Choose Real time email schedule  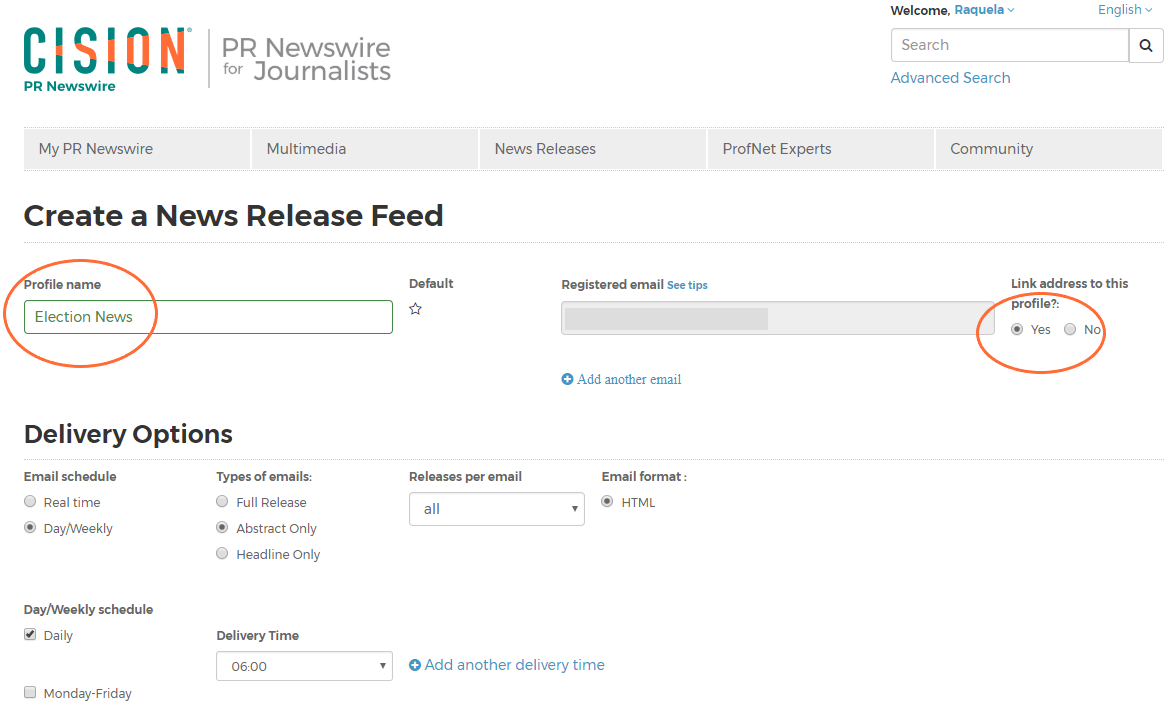[30, 502]
